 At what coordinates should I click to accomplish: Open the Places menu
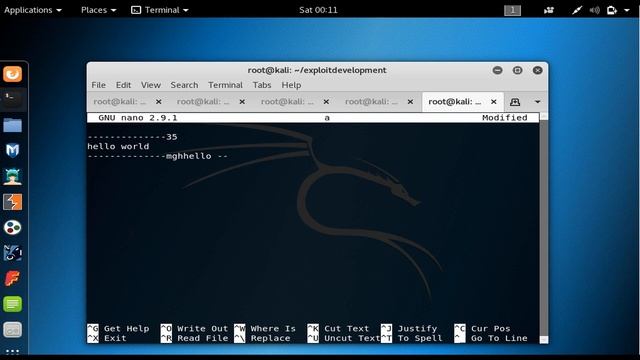coord(98,10)
